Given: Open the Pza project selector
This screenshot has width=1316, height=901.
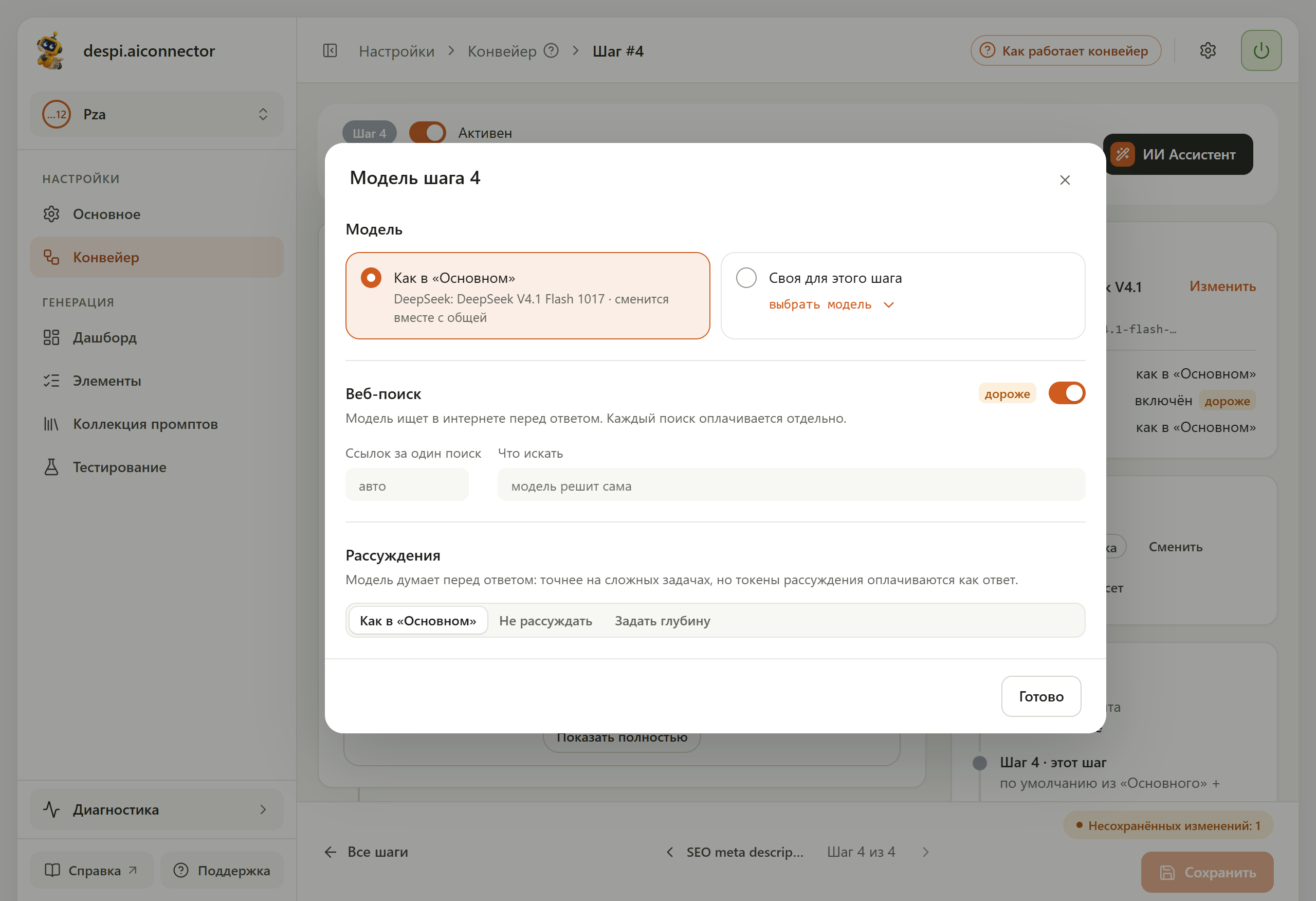Looking at the screenshot, I should [x=157, y=115].
